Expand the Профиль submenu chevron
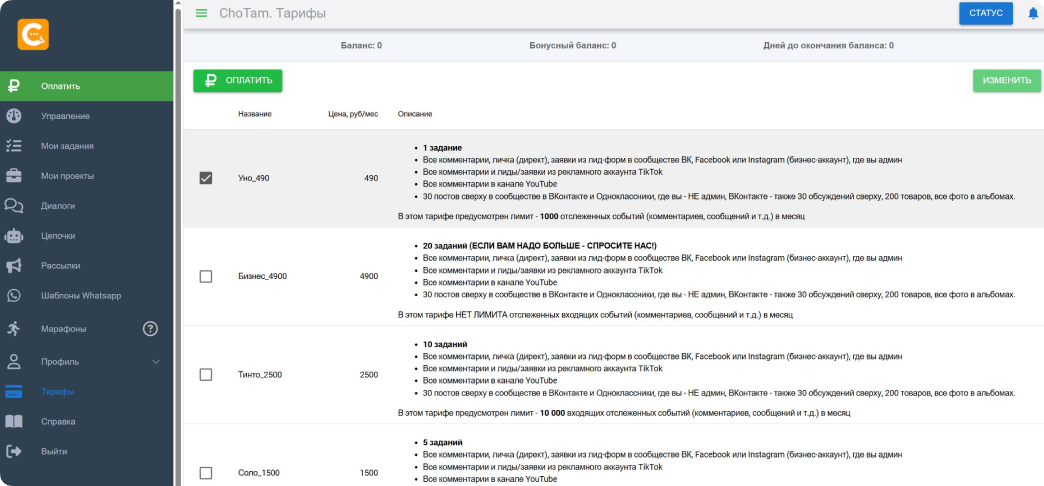The height and width of the screenshot is (486, 1044). click(x=156, y=362)
